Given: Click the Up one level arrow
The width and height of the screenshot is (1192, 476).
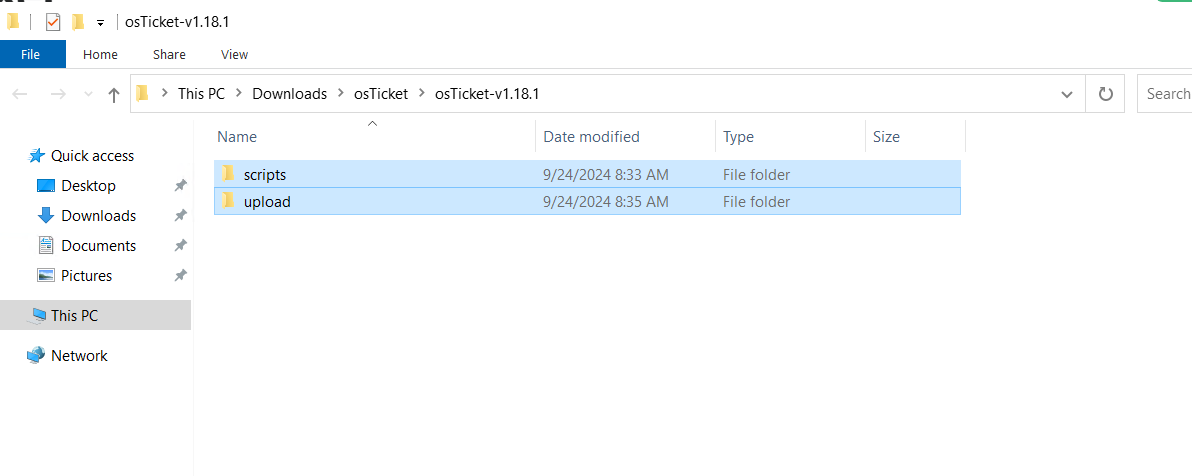Looking at the screenshot, I should coord(114,94).
